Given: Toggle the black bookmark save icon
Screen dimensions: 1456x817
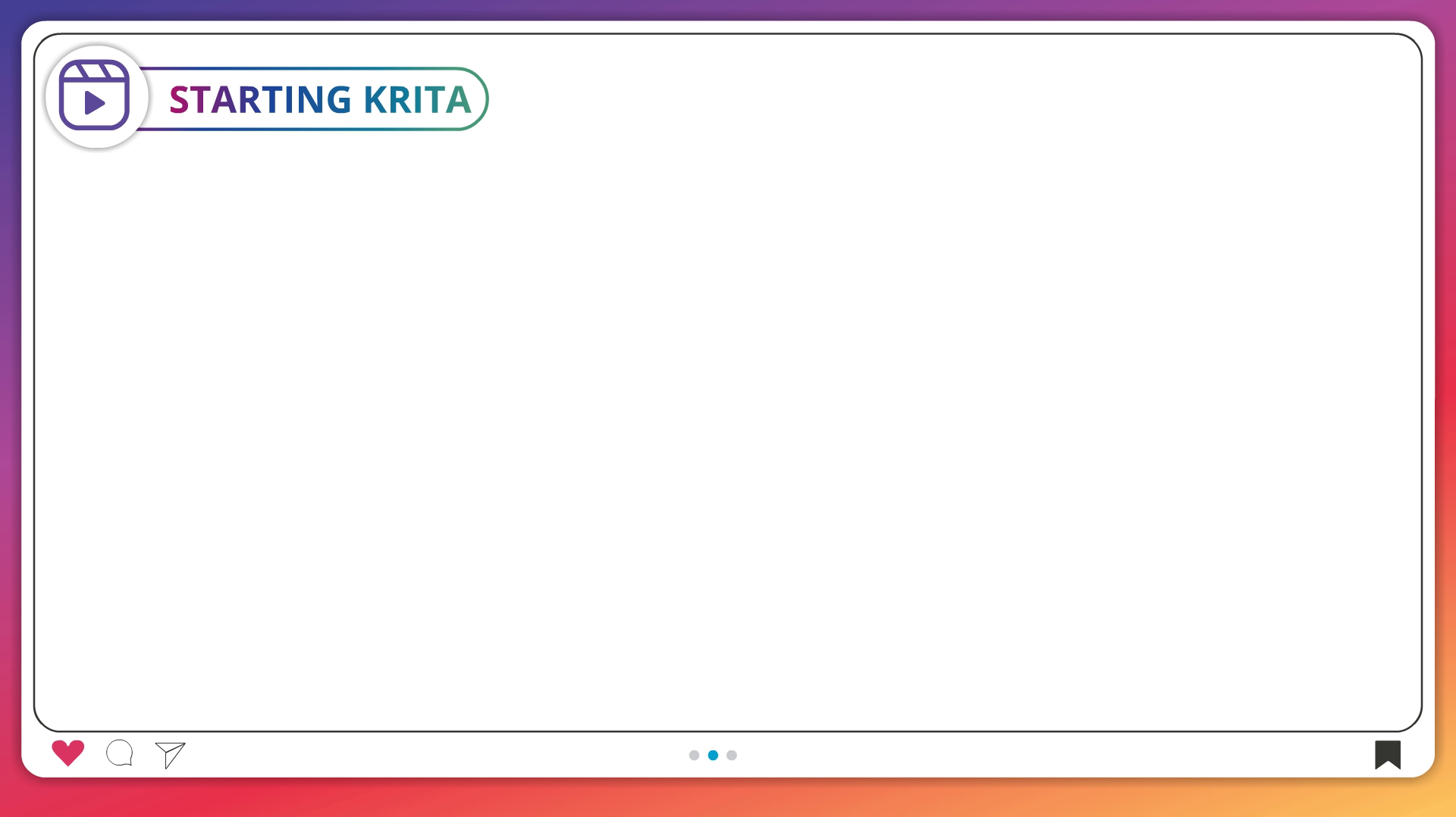Looking at the screenshot, I should tap(1387, 754).
